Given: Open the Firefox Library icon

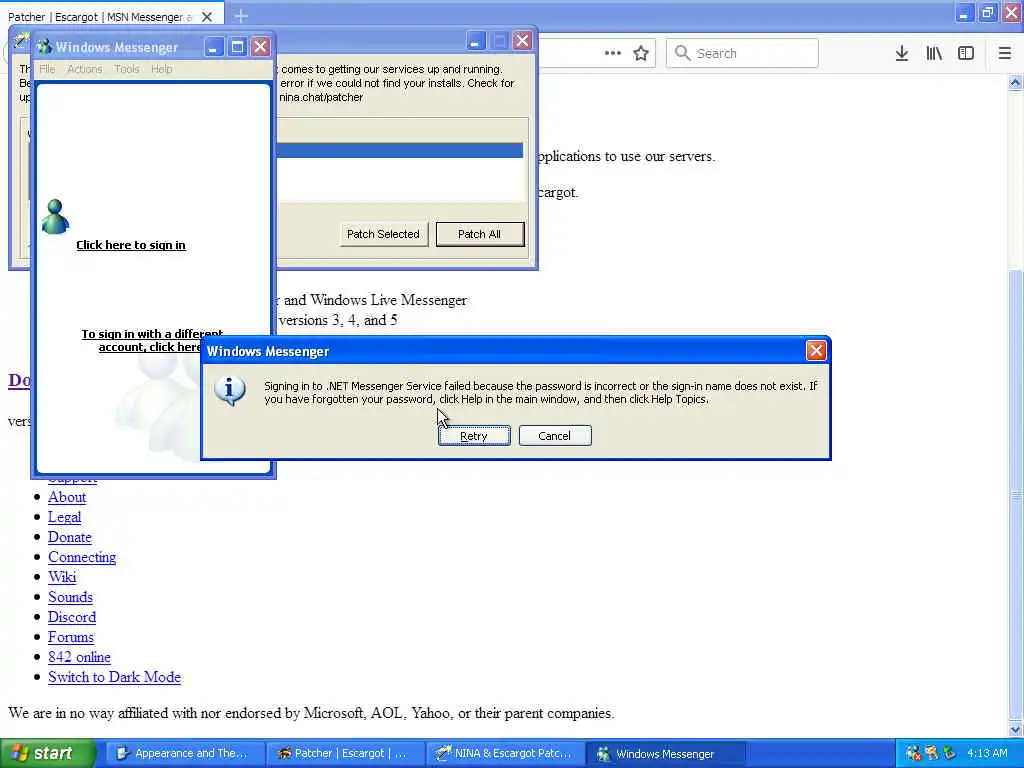Looking at the screenshot, I should (x=934, y=54).
